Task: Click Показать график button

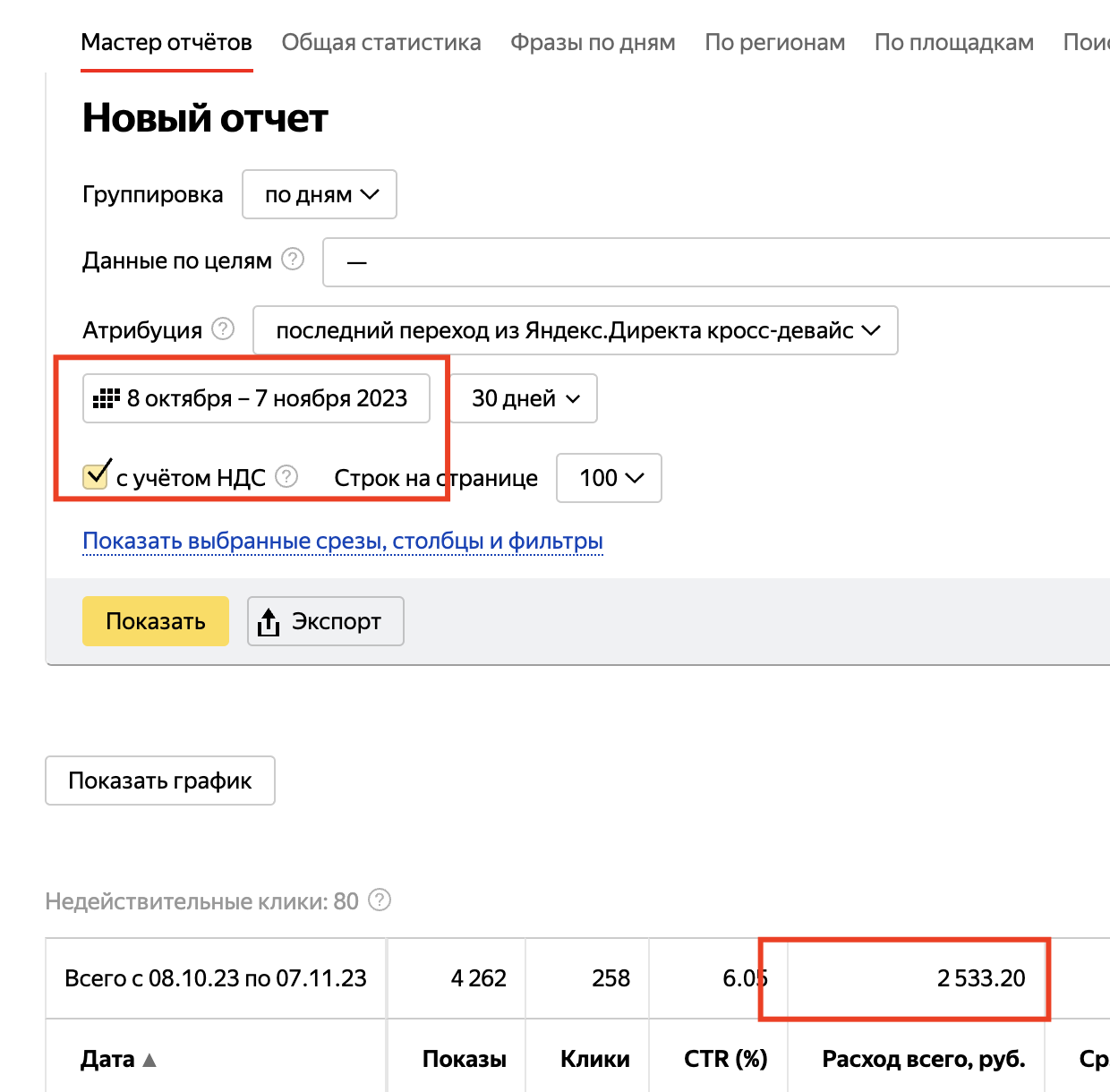Action: [x=160, y=781]
